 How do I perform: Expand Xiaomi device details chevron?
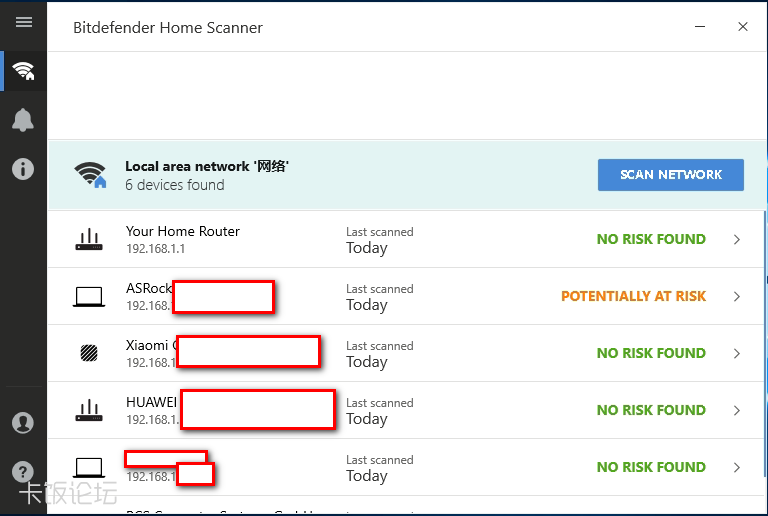737,353
